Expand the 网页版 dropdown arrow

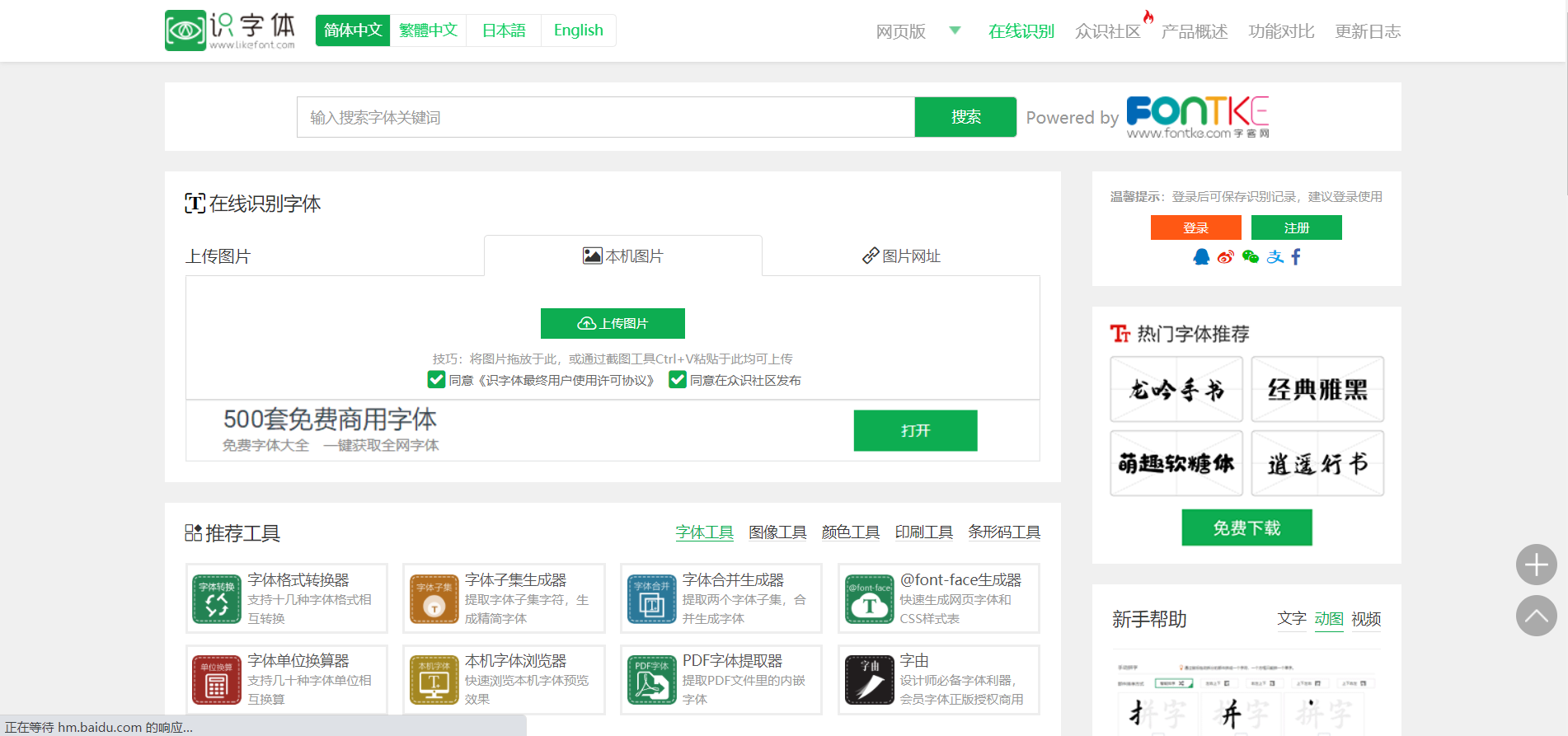[955, 30]
